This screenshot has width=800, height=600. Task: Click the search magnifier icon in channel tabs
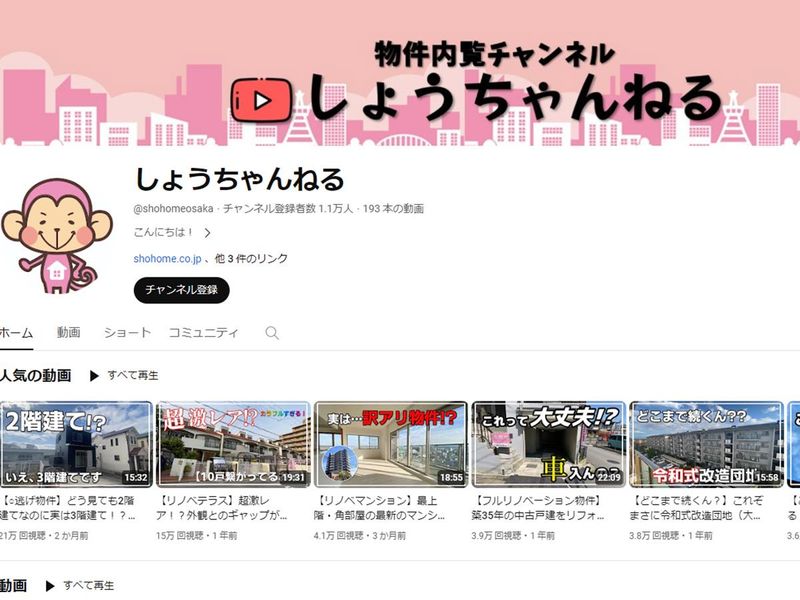(272, 333)
